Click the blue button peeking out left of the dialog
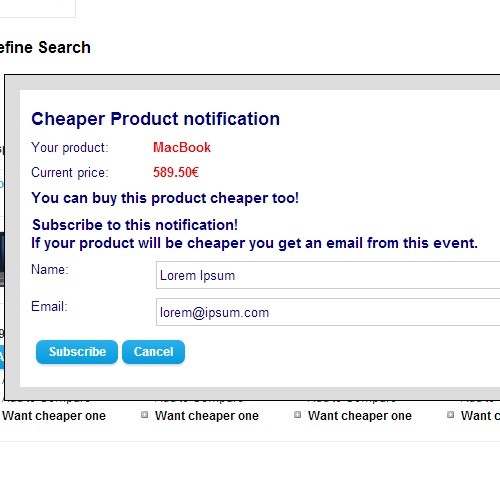The height and width of the screenshot is (500, 500). tap(2, 357)
